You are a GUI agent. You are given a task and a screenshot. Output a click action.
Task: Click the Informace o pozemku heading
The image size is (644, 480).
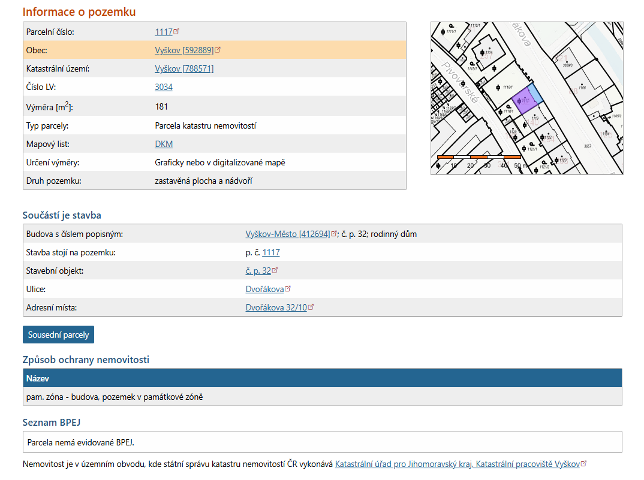tap(79, 12)
